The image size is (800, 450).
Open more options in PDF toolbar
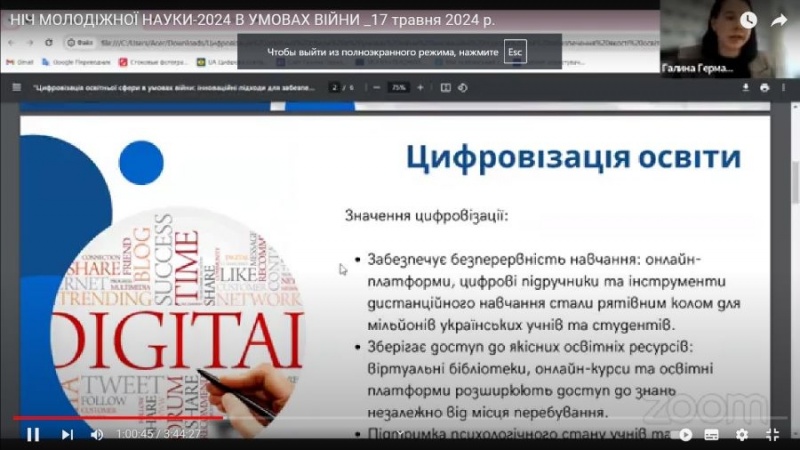pos(784,87)
